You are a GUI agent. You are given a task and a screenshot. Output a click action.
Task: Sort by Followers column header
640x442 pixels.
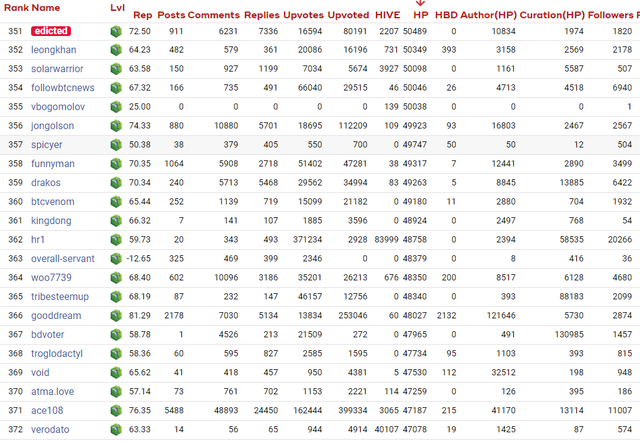[x=610, y=15]
